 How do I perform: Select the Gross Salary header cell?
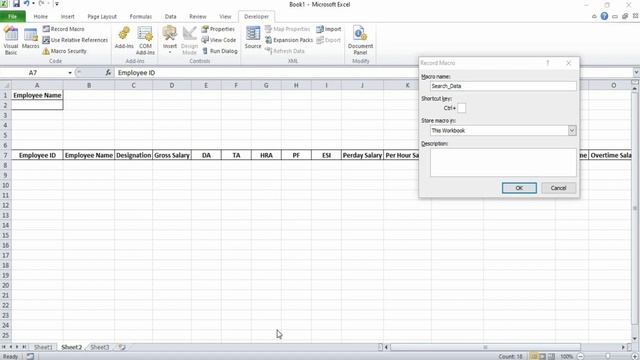tap(172, 155)
